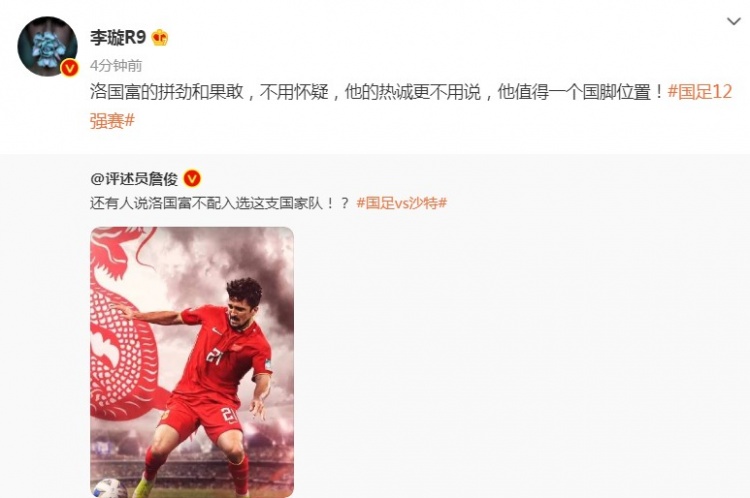The width and height of the screenshot is (750, 498).
Task: Click post text 他值得一个国脚位置
Action: (574, 91)
